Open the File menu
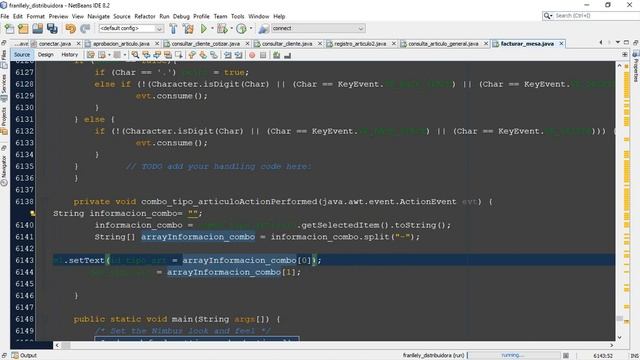This screenshot has height=360, width=640. pos(5,16)
